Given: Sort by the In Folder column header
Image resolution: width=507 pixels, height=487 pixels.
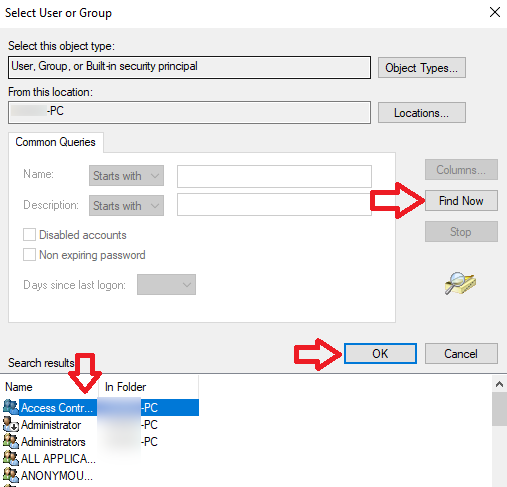Looking at the screenshot, I should coord(149,387).
